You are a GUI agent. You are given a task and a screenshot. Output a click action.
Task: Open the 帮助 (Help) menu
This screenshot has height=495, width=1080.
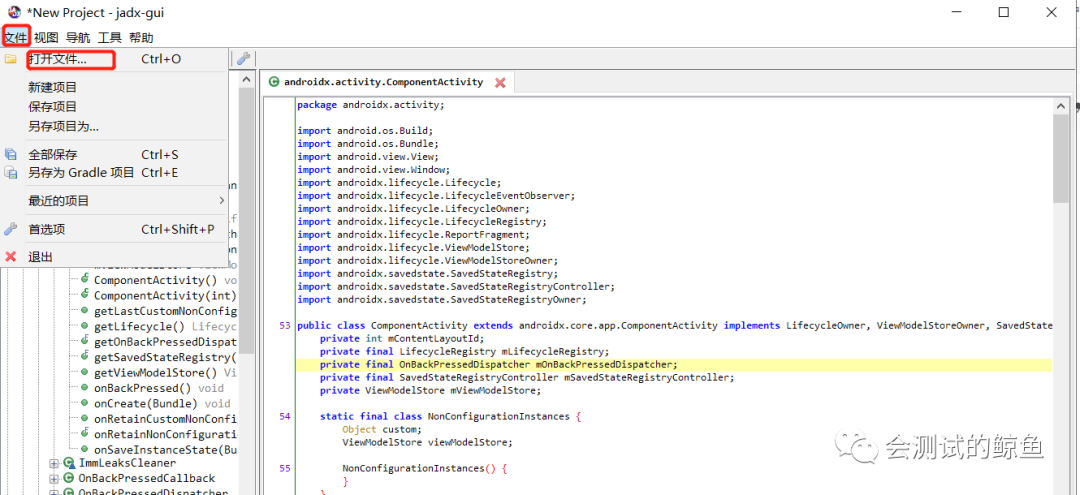141,37
